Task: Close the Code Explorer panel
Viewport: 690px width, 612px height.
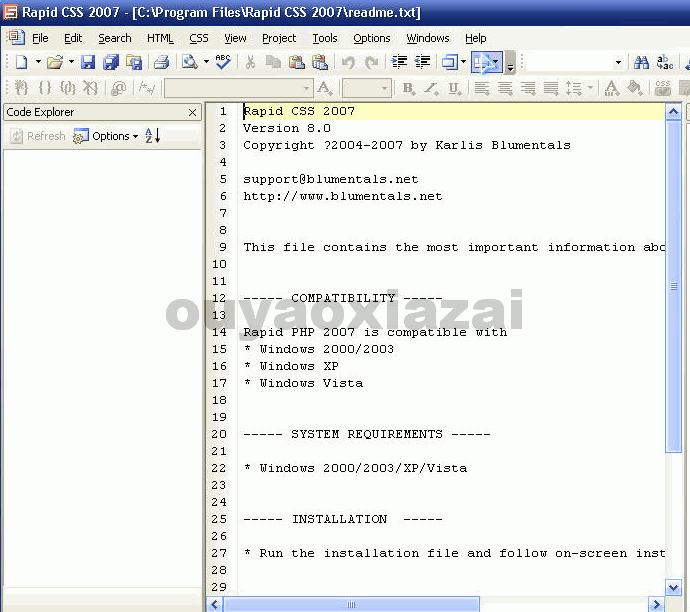Action: click(192, 113)
